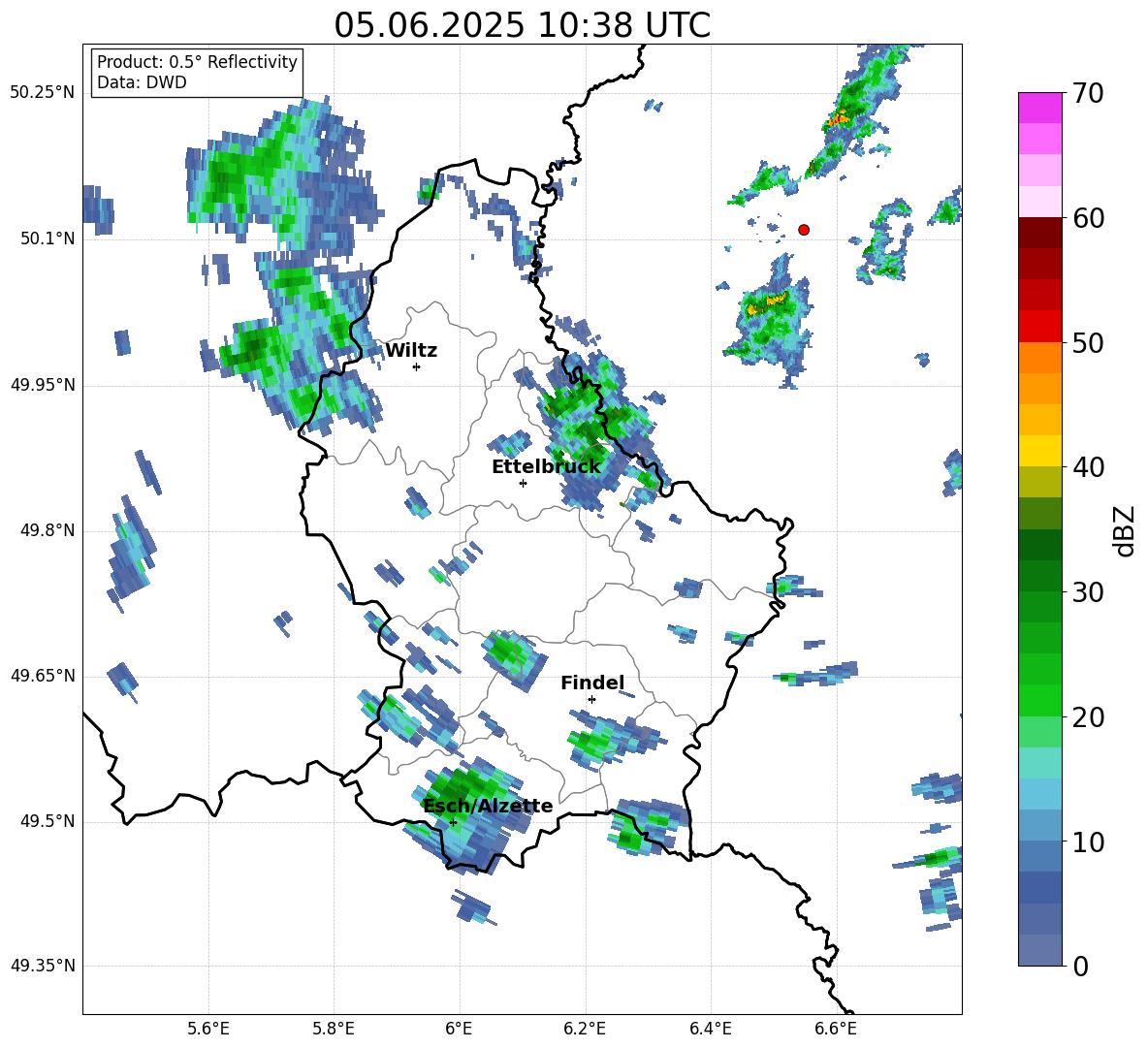The height and width of the screenshot is (1048, 1148).
Task: Click the Wiltz location cross marker
Action: 416,366
